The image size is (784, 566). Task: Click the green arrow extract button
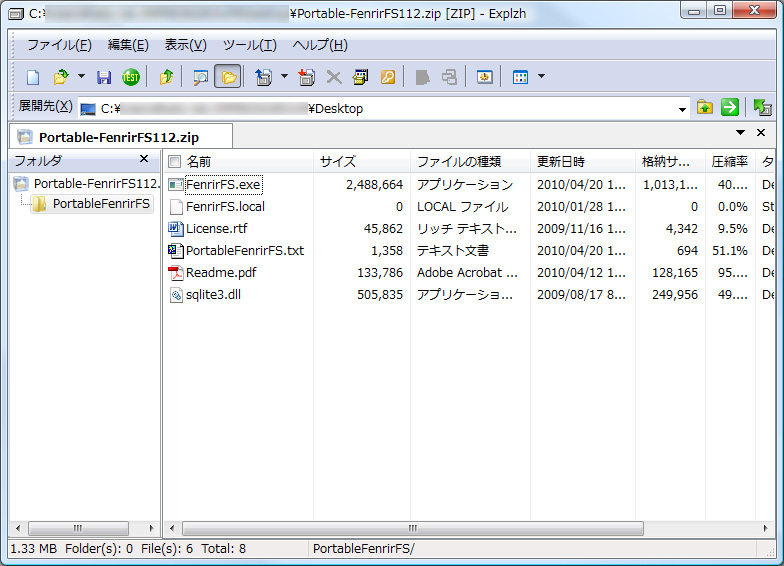click(730, 107)
